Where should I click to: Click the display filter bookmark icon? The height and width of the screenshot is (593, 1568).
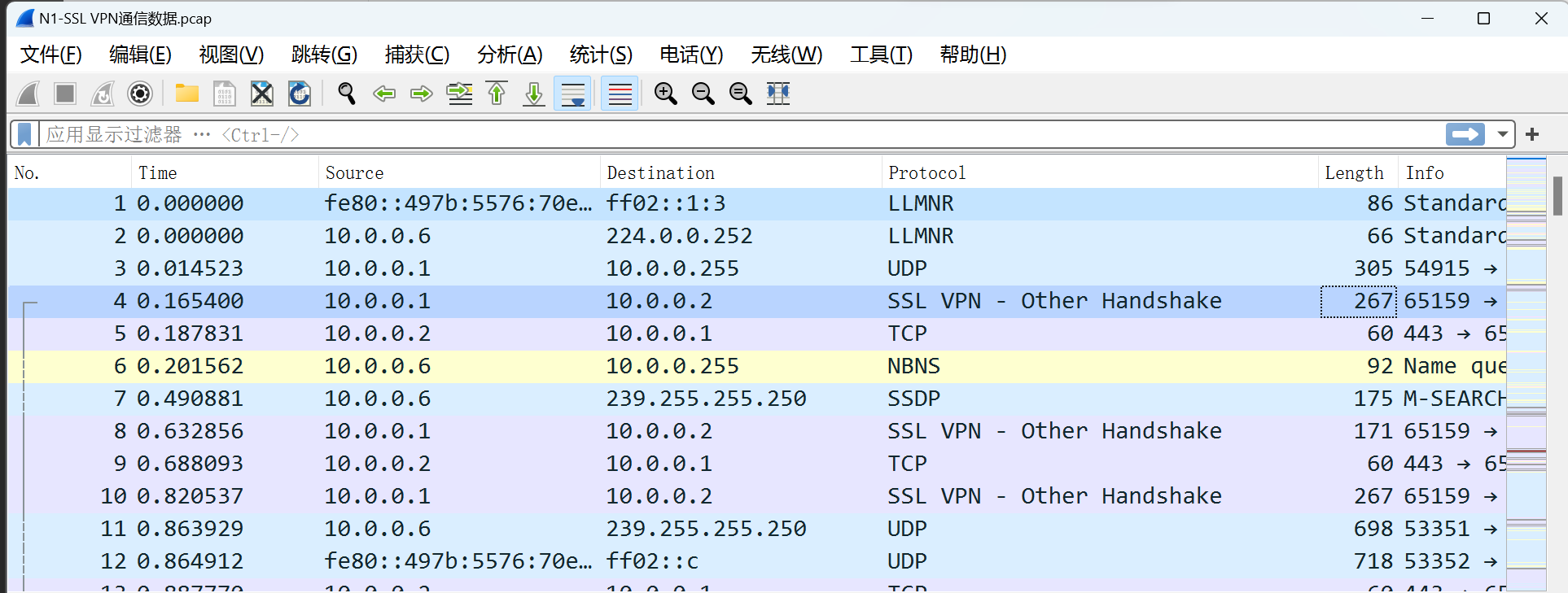pyautogui.click(x=24, y=134)
